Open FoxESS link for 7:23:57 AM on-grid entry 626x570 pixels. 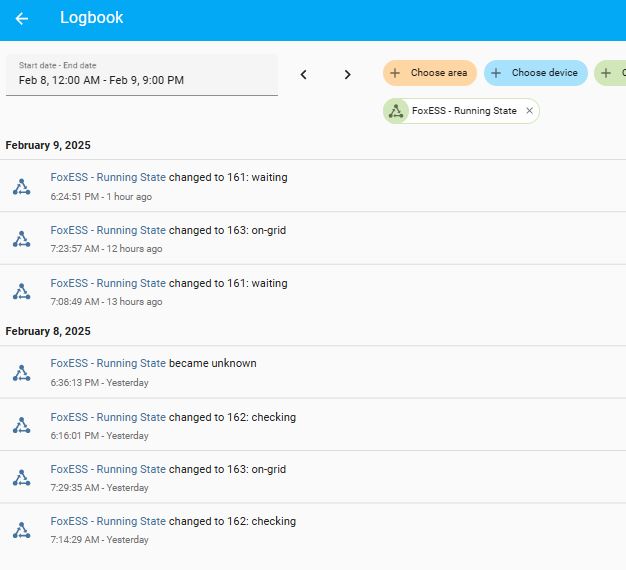click(x=108, y=230)
